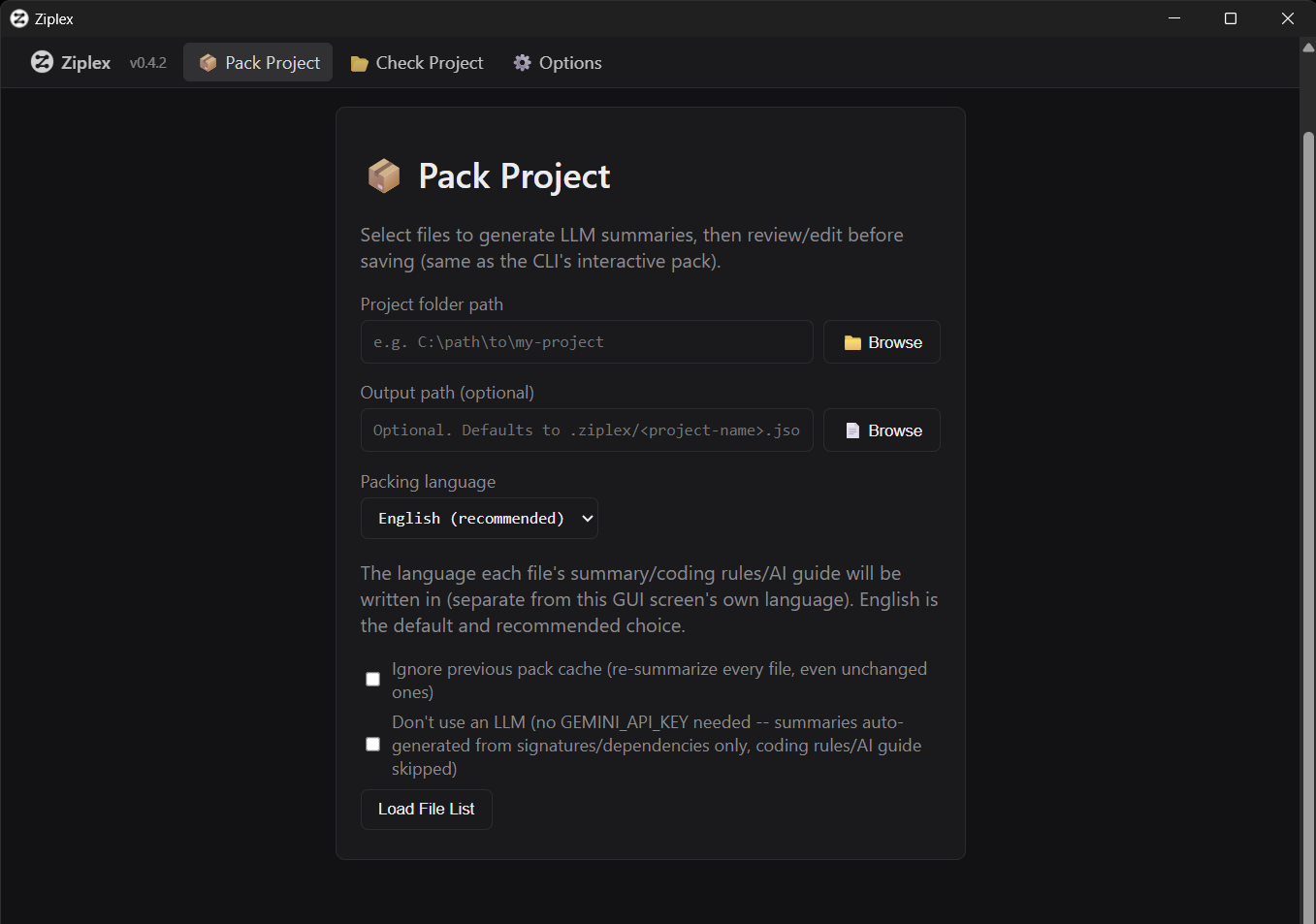The image size is (1316, 924).
Task: Maximize the Ziplex window
Action: [1231, 18]
